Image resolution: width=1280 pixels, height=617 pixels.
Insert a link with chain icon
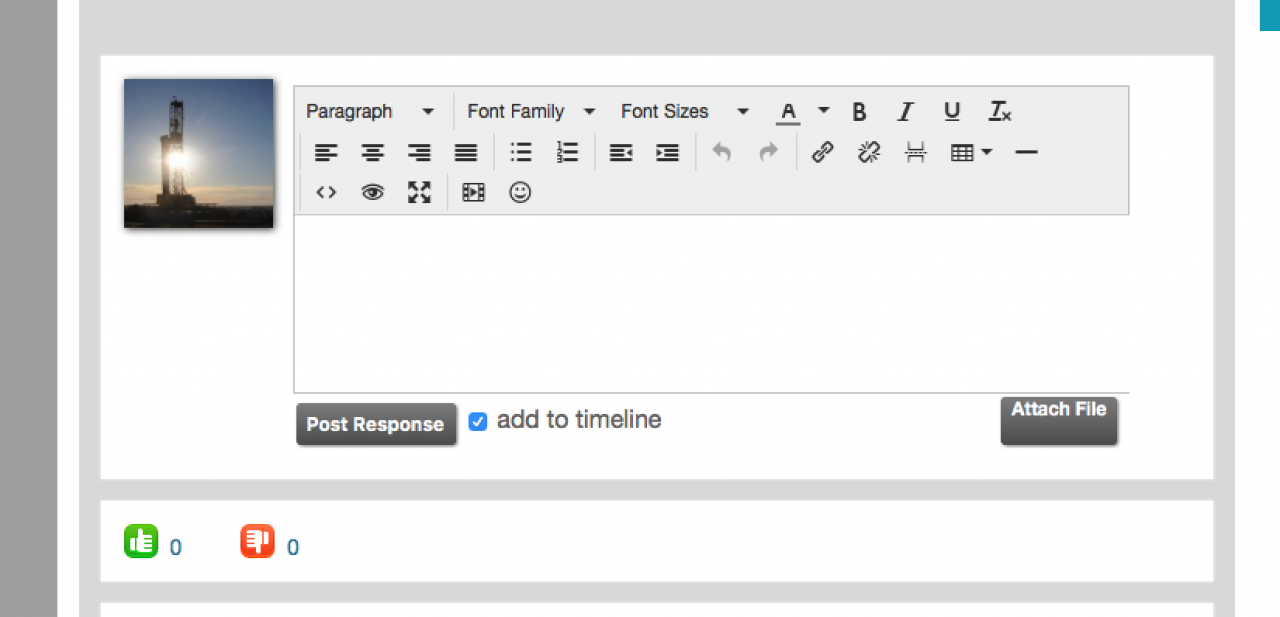822,152
